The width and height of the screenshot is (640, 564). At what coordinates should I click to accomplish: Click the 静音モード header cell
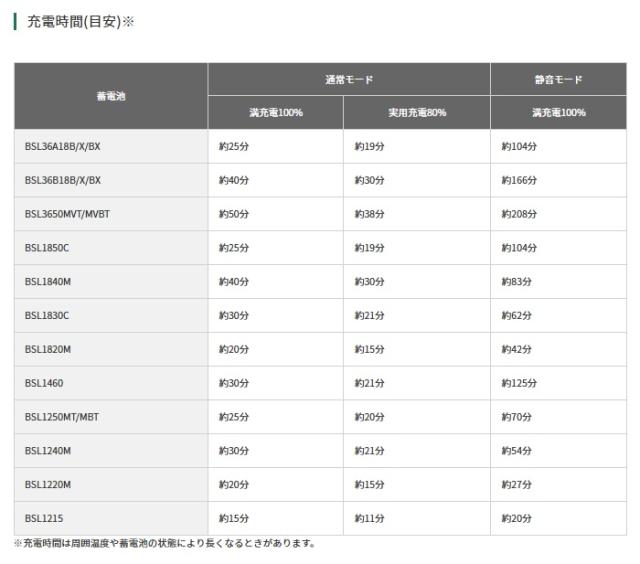click(558, 80)
